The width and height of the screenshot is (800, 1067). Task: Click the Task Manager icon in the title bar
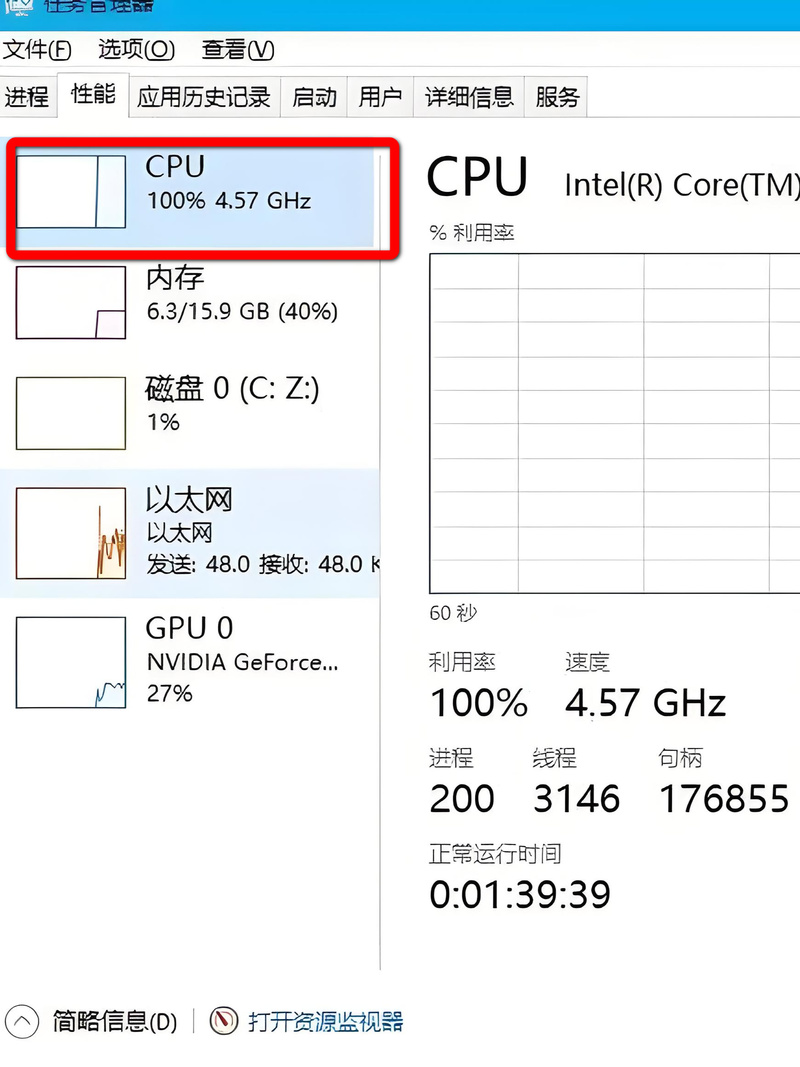[x=20, y=8]
